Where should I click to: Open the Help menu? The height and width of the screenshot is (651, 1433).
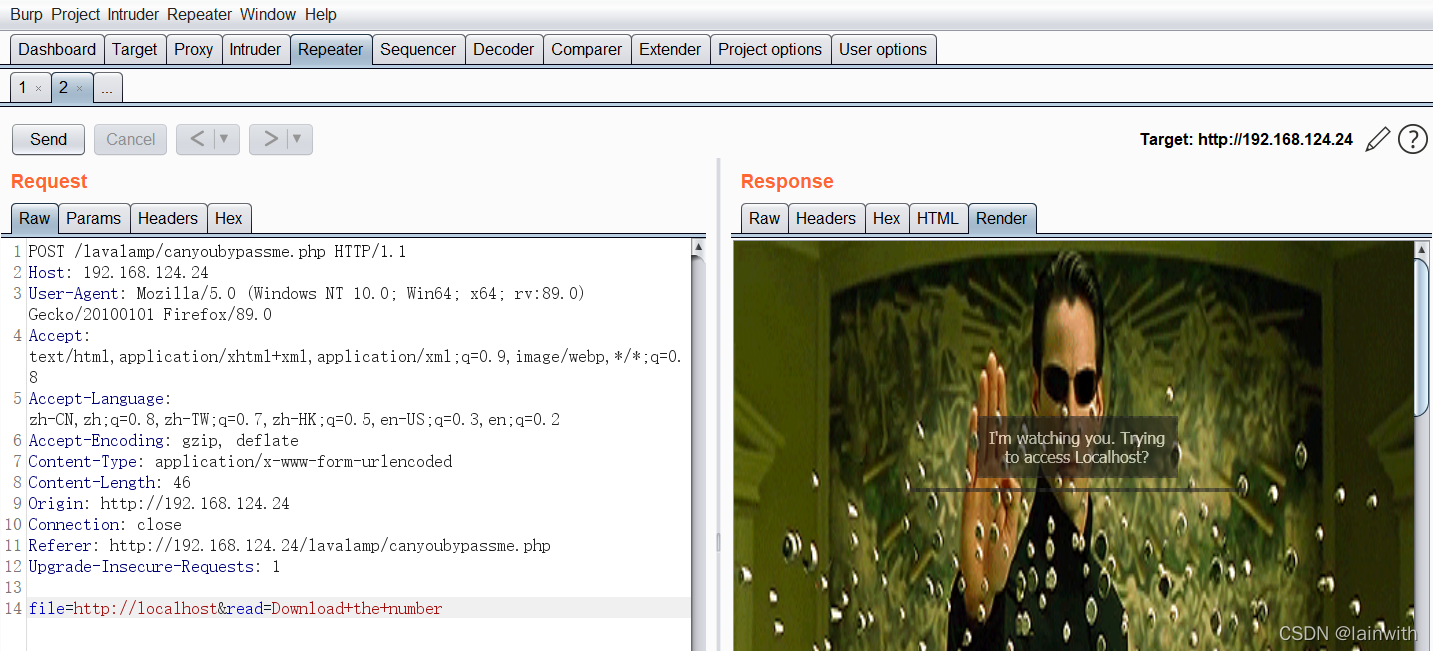(321, 14)
